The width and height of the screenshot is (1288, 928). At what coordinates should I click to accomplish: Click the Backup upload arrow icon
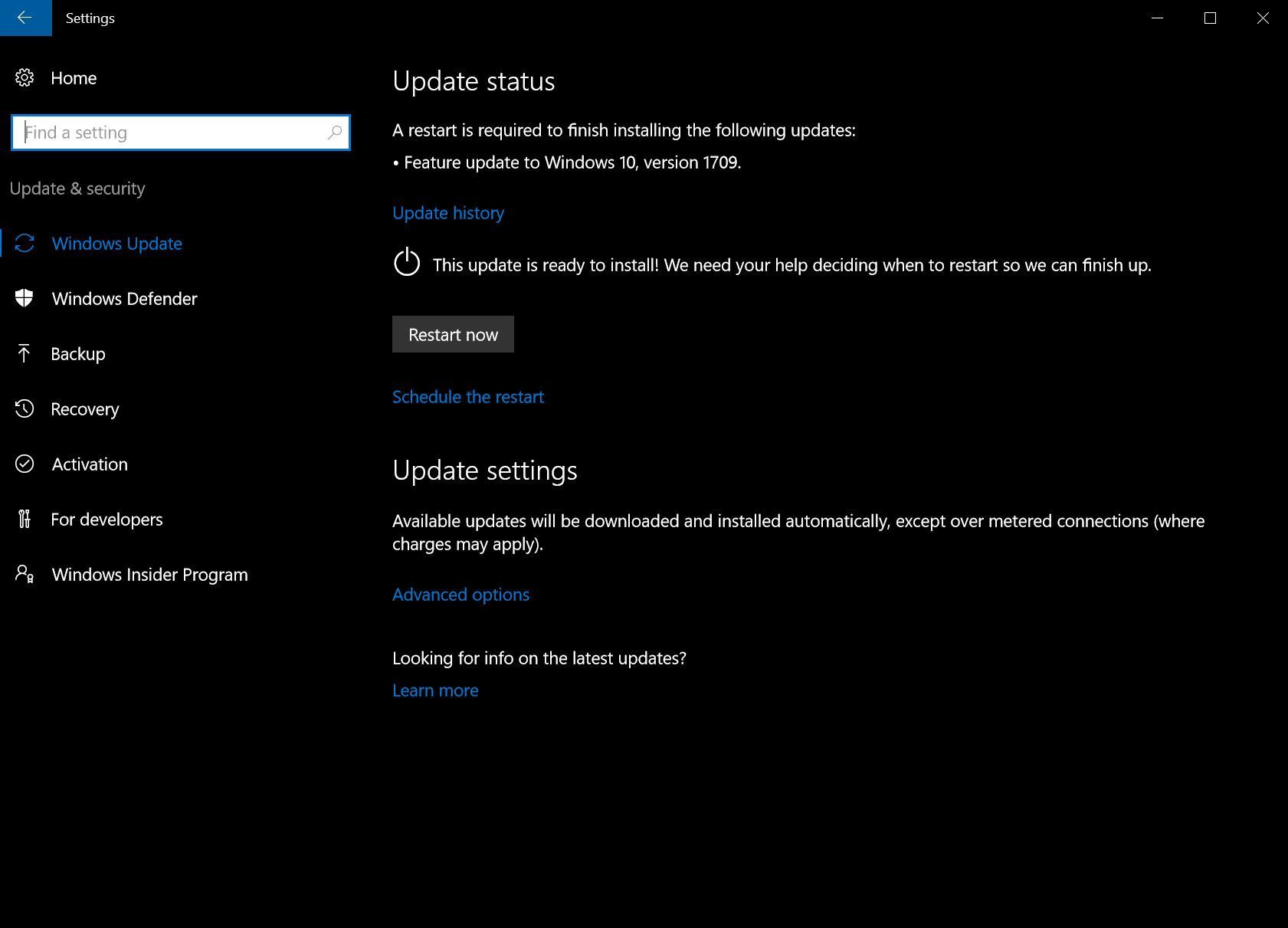coord(24,353)
